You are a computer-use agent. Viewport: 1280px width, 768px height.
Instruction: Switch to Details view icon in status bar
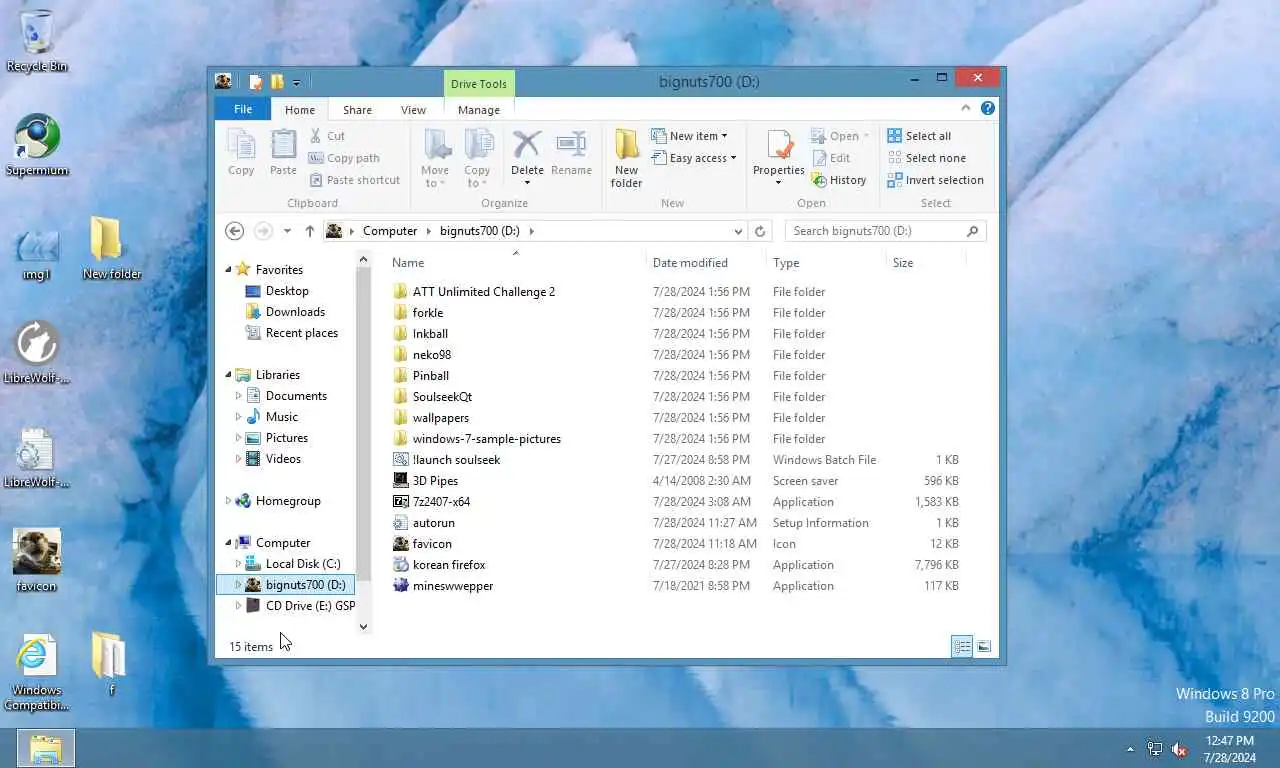pyautogui.click(x=962, y=647)
